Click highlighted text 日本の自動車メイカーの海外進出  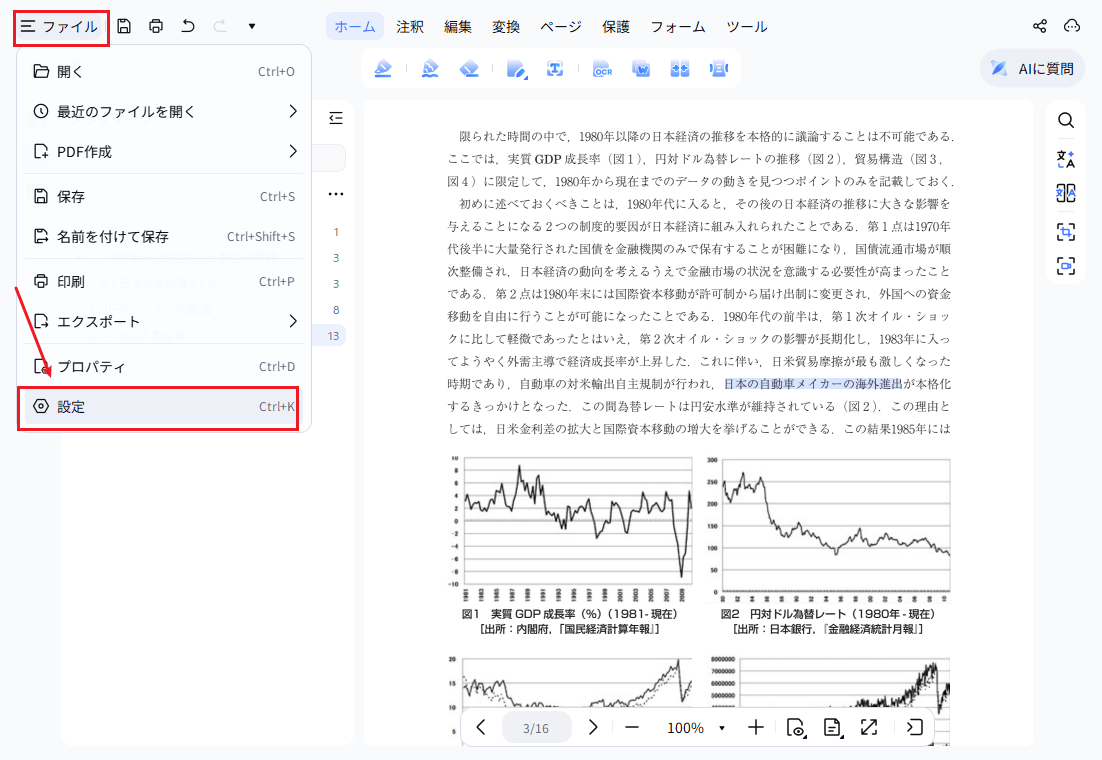click(x=813, y=384)
